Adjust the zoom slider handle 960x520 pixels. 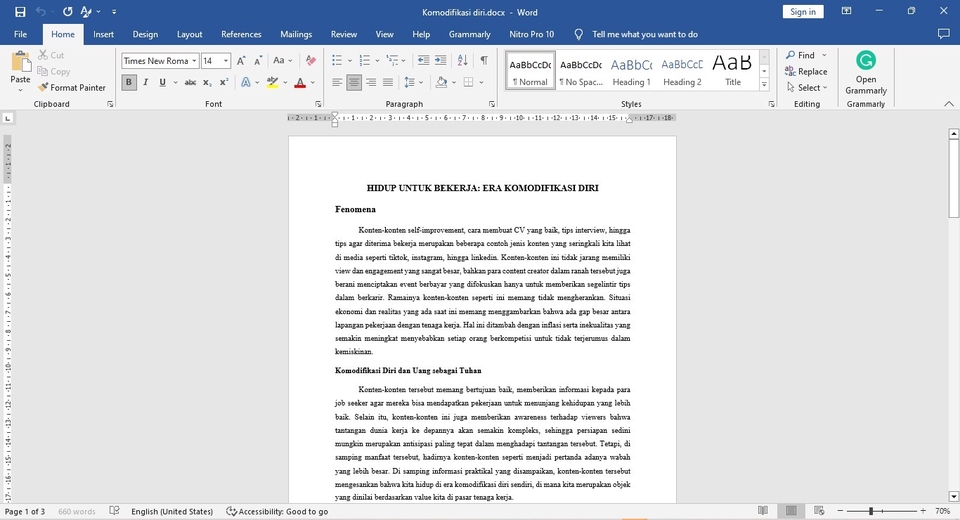pyautogui.click(x=871, y=511)
